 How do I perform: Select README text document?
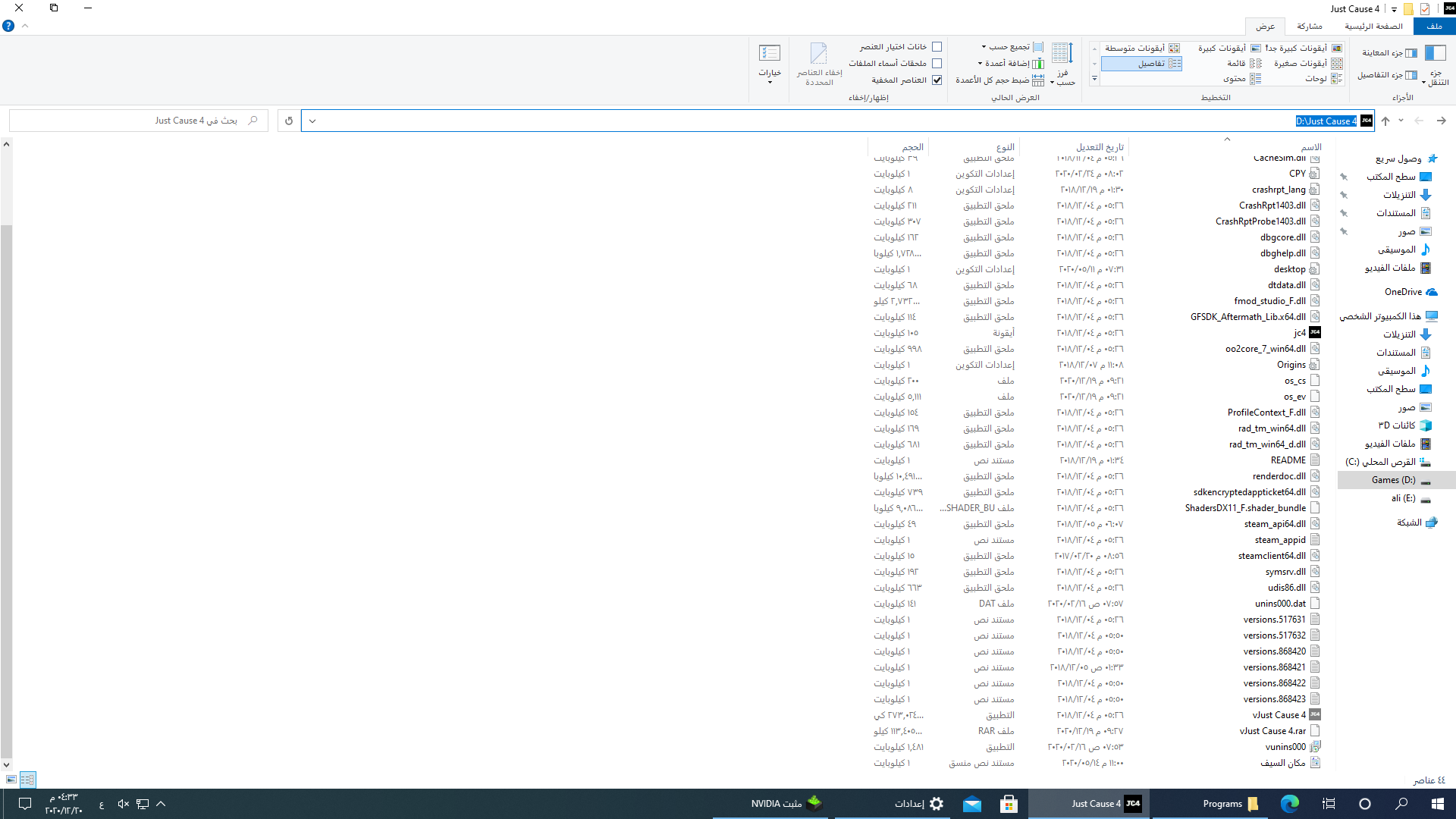click(1295, 460)
